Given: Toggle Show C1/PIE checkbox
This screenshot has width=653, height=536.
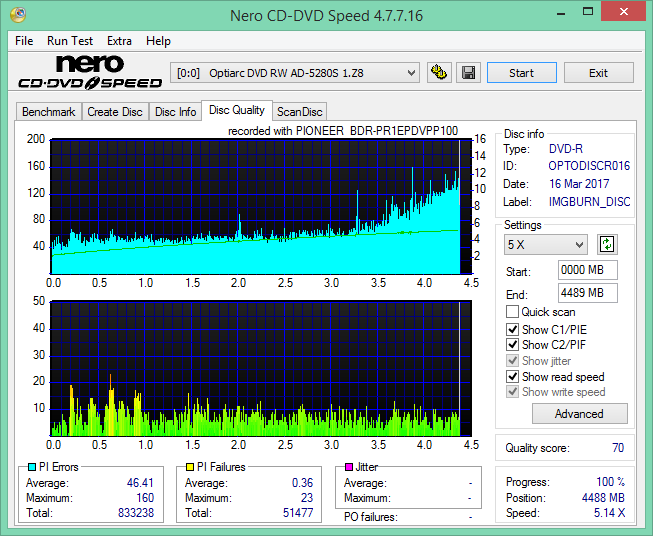Looking at the screenshot, I should click(x=512, y=329).
